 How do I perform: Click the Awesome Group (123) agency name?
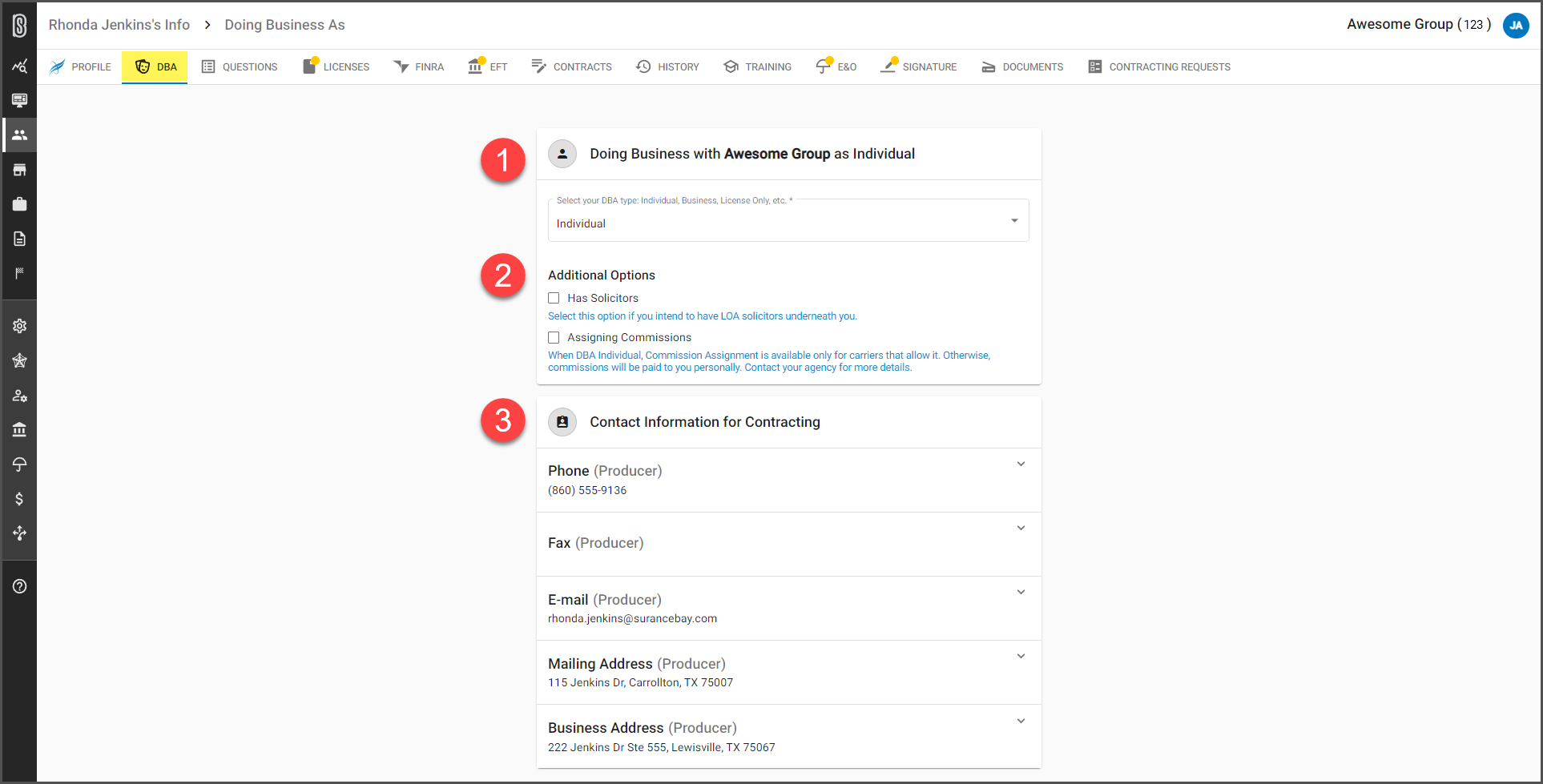click(x=1419, y=24)
